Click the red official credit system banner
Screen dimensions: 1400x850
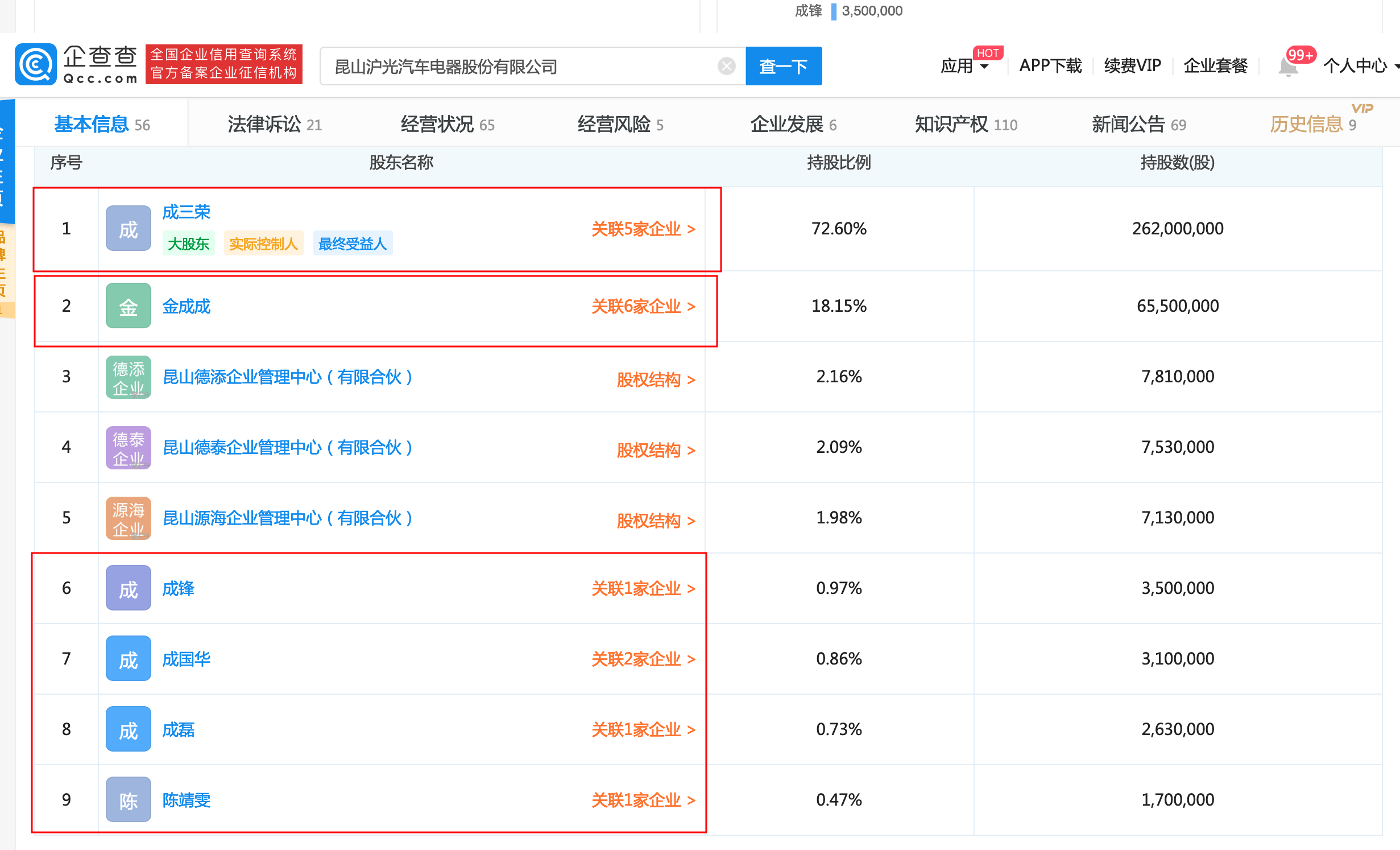pyautogui.click(x=224, y=64)
